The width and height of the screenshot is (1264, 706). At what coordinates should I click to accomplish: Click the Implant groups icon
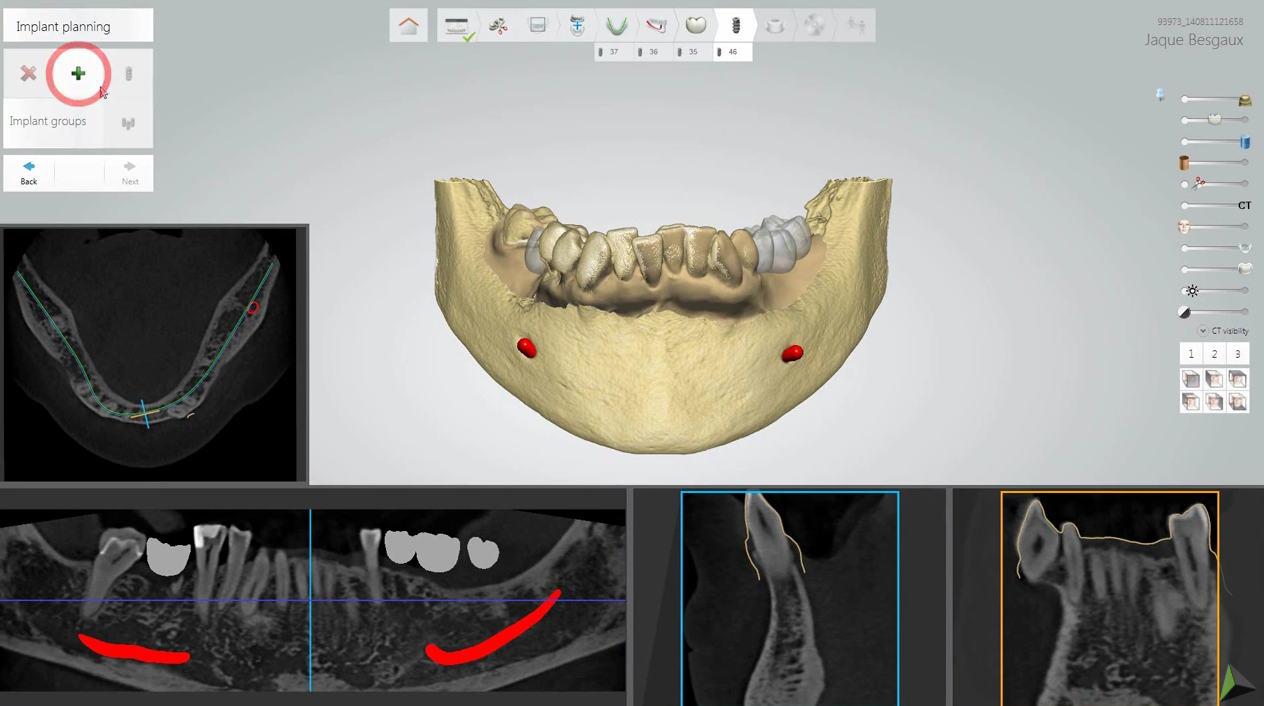coord(128,123)
